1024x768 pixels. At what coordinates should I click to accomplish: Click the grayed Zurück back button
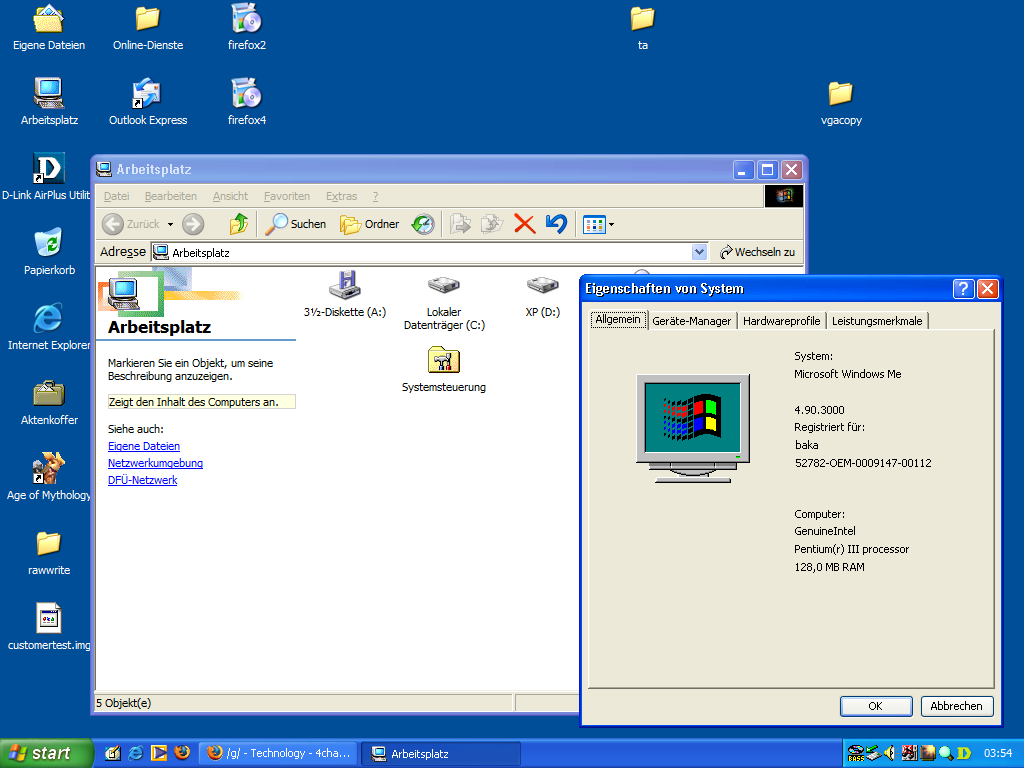131,224
